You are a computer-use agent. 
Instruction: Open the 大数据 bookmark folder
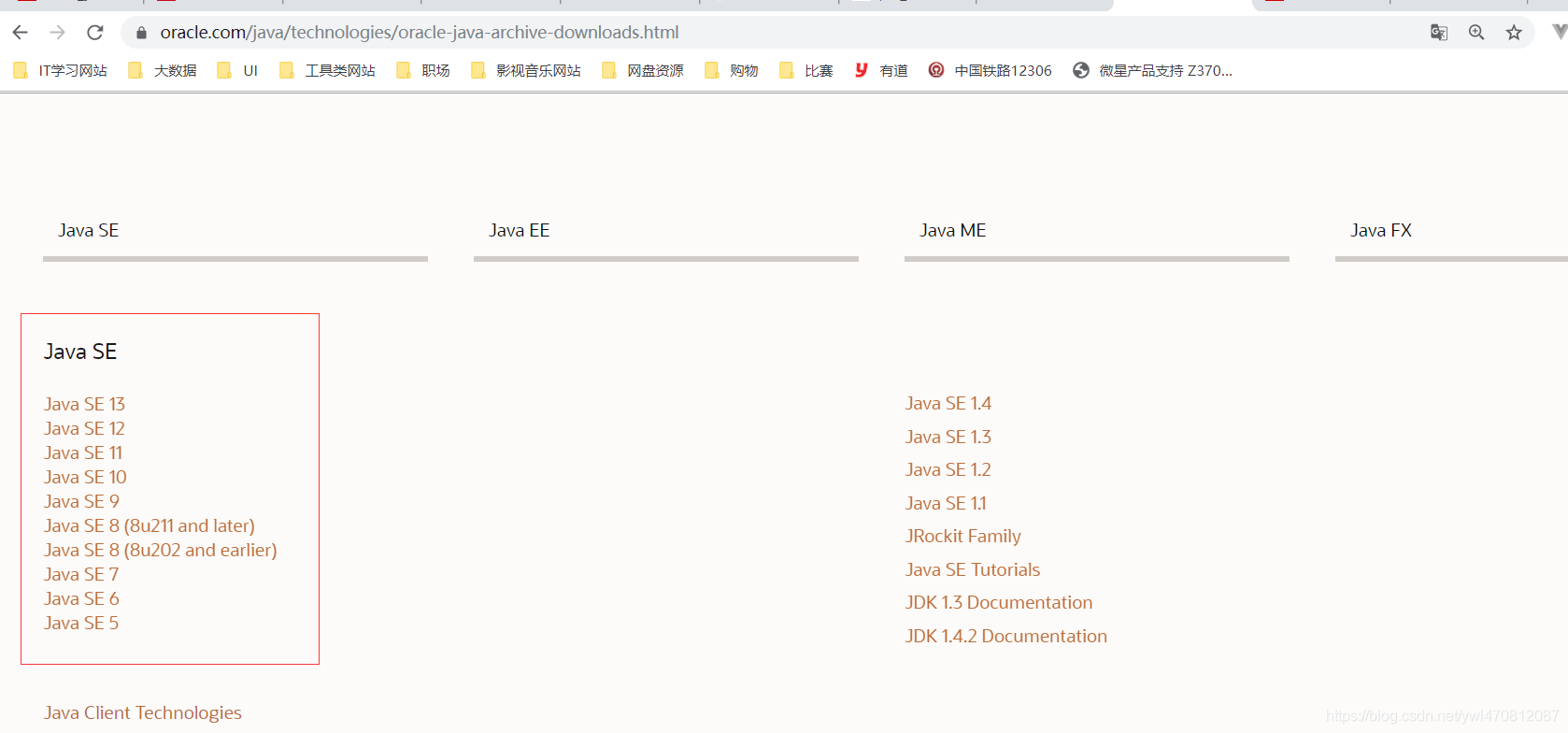(x=163, y=70)
